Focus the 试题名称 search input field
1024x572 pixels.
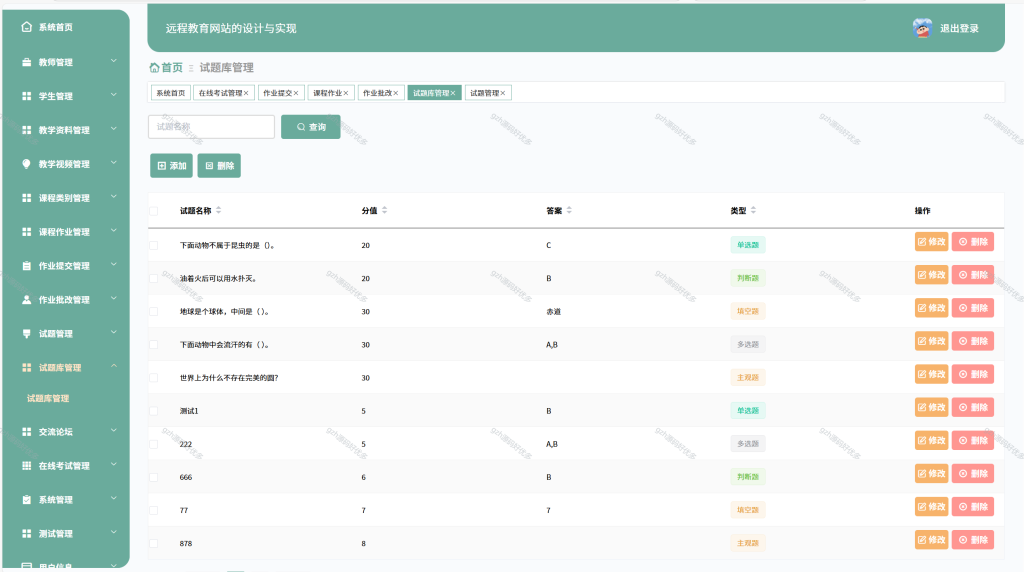tap(212, 127)
